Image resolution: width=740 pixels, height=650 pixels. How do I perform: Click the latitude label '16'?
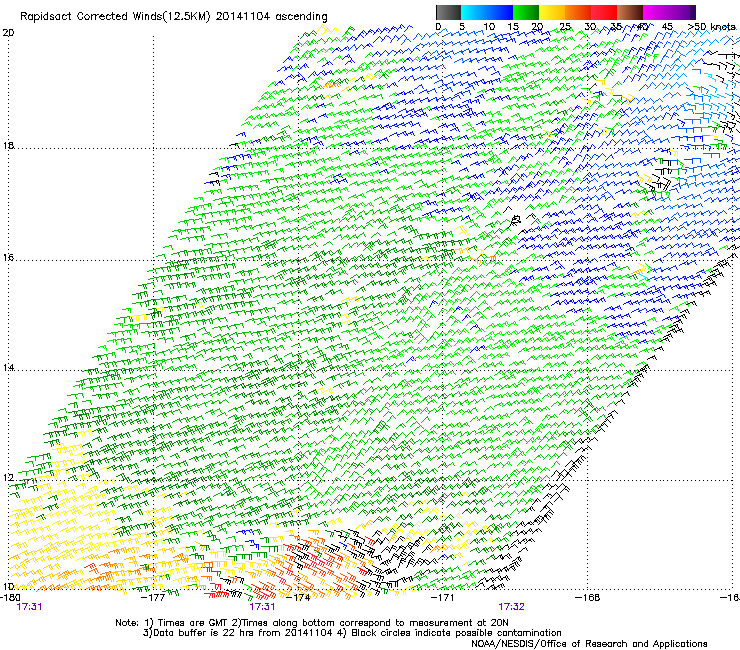pos(8,258)
